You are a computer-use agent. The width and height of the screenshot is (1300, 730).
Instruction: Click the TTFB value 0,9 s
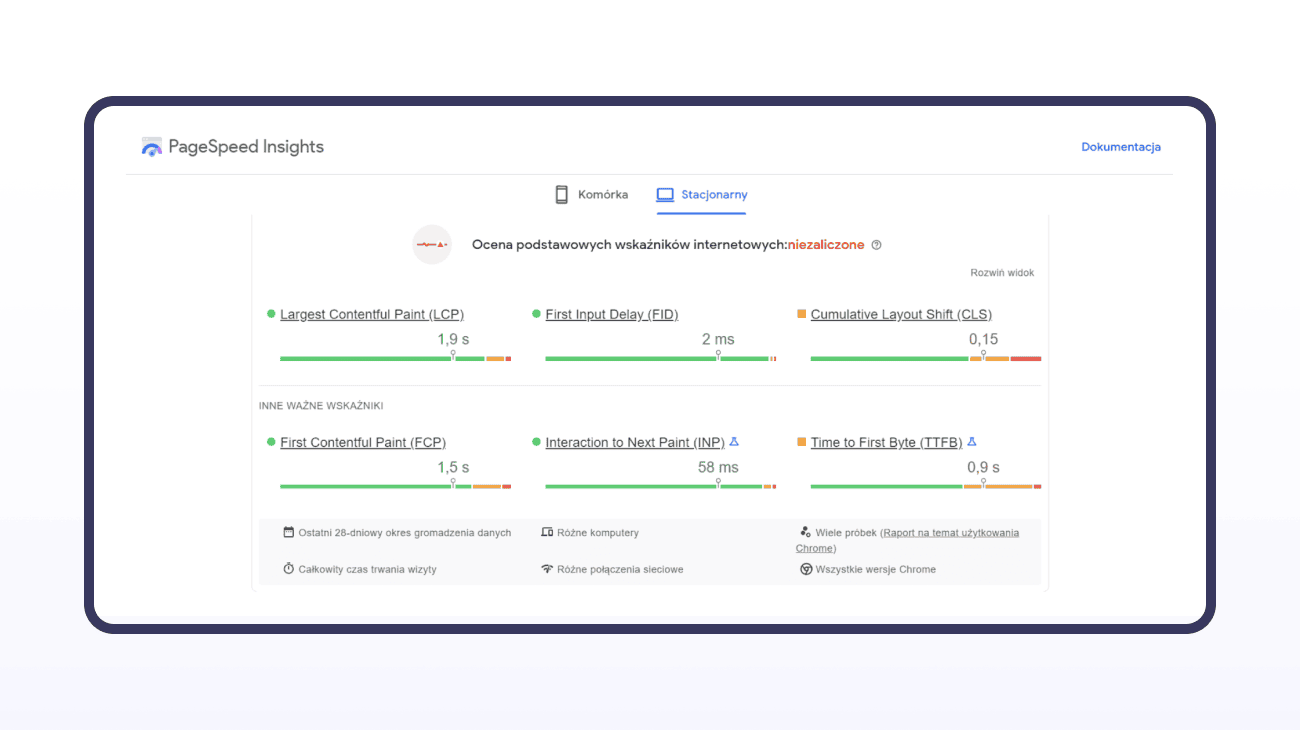coord(983,467)
